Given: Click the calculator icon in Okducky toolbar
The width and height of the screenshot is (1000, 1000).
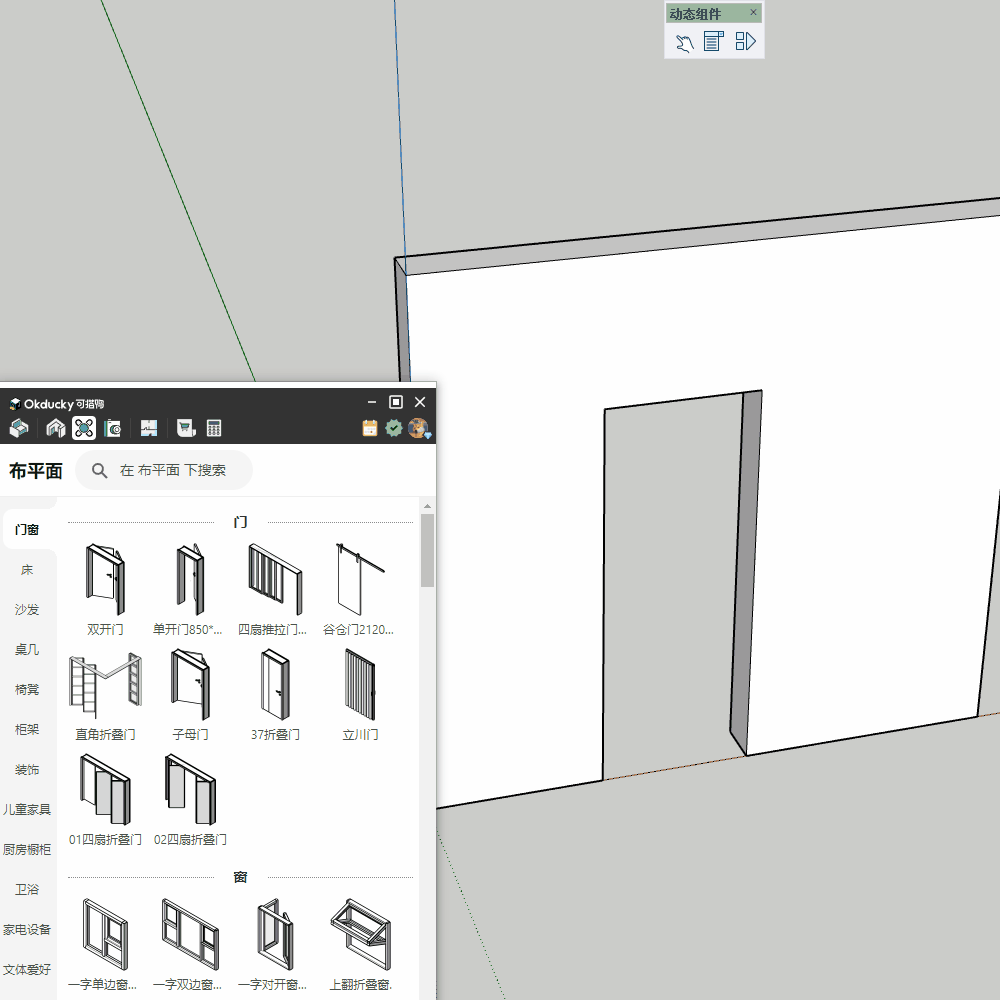Looking at the screenshot, I should point(214,428).
